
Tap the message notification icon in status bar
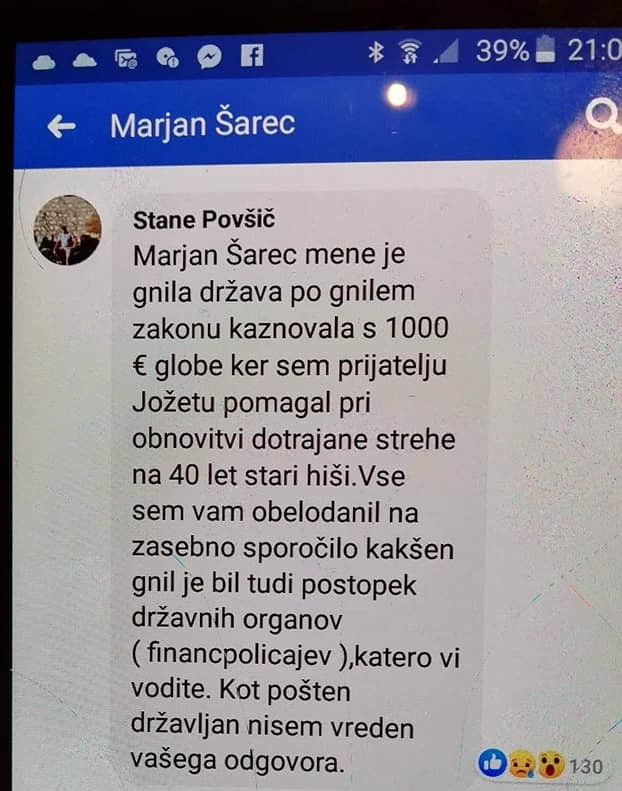pos(126,60)
